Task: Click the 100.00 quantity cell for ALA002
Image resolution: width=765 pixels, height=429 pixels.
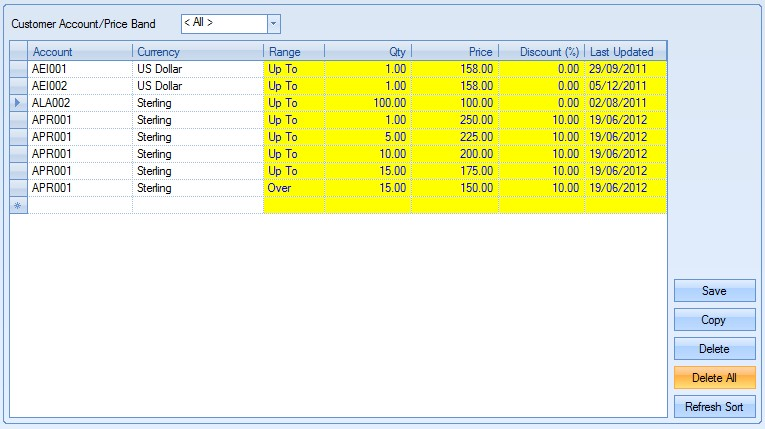Action: (368, 103)
